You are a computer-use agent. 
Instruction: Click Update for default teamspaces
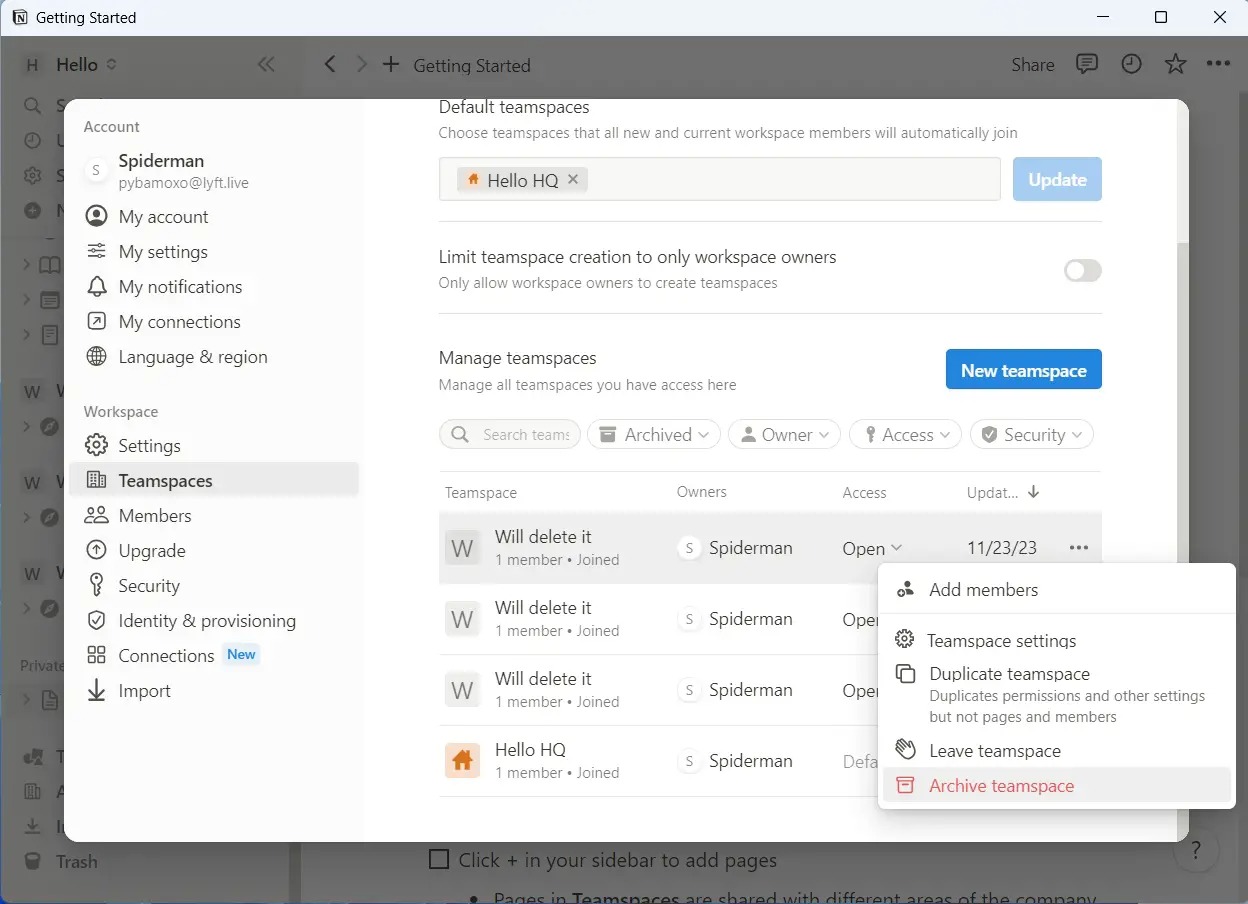coord(1057,179)
